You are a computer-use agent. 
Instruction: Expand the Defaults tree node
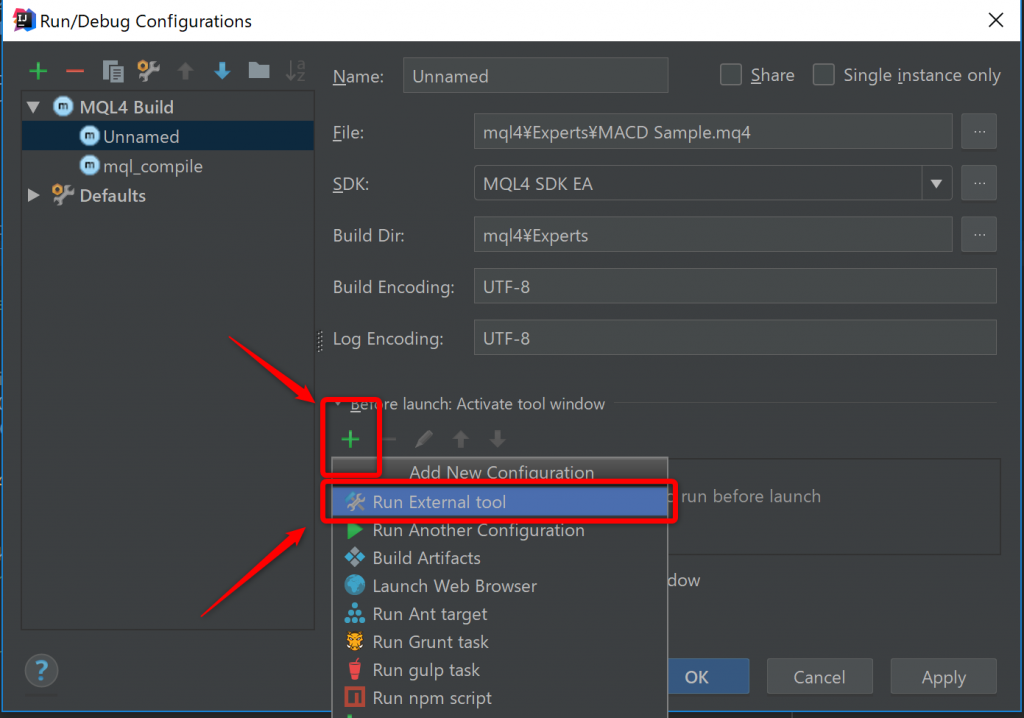(x=34, y=196)
